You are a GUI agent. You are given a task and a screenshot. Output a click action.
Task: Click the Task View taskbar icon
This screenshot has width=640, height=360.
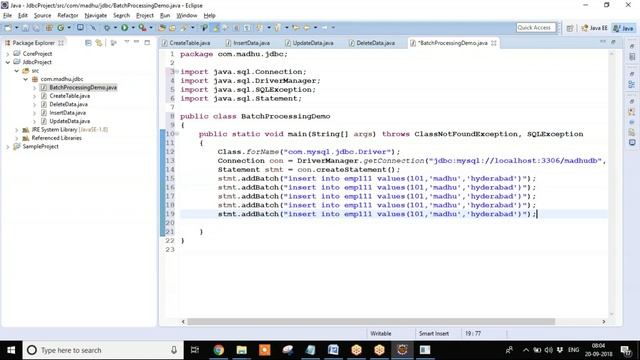coord(195,350)
